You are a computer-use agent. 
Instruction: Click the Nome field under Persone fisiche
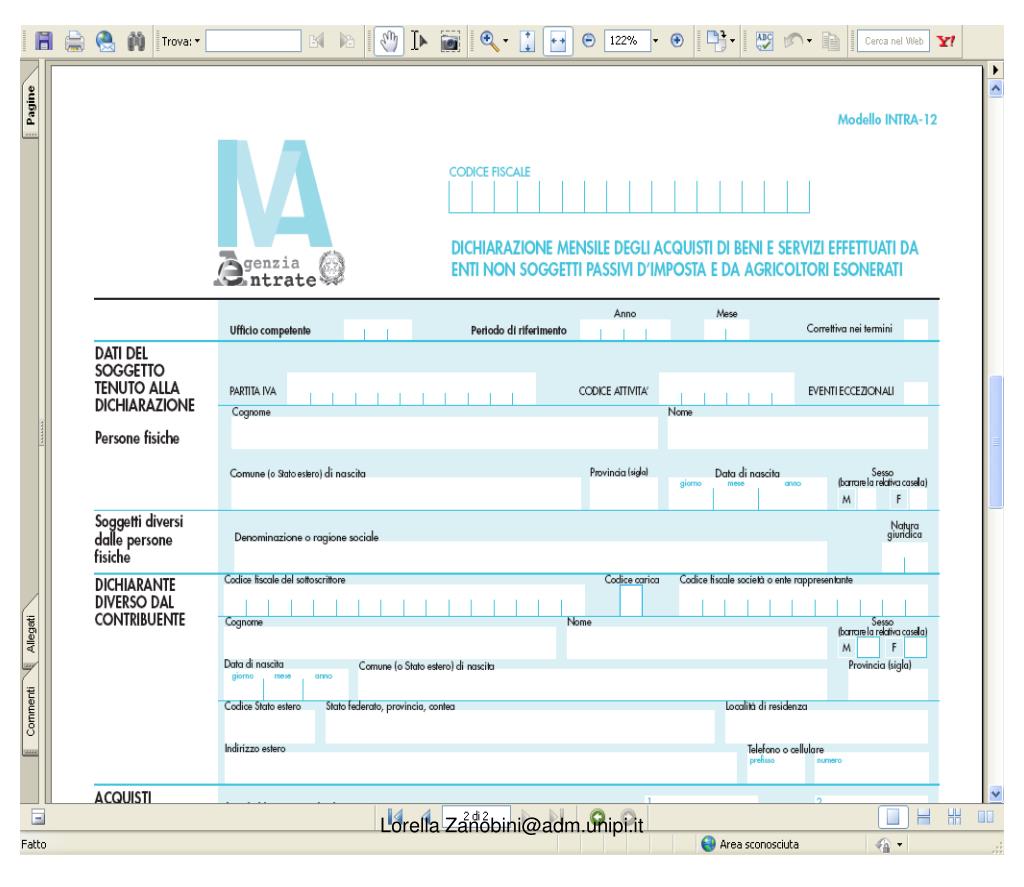tap(797, 433)
